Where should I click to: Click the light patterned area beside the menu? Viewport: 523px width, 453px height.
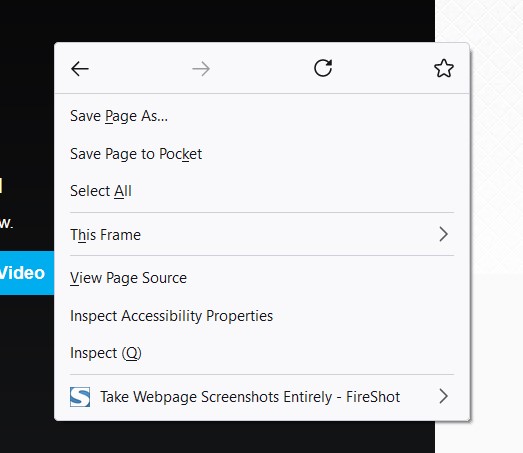pyautogui.click(x=497, y=133)
